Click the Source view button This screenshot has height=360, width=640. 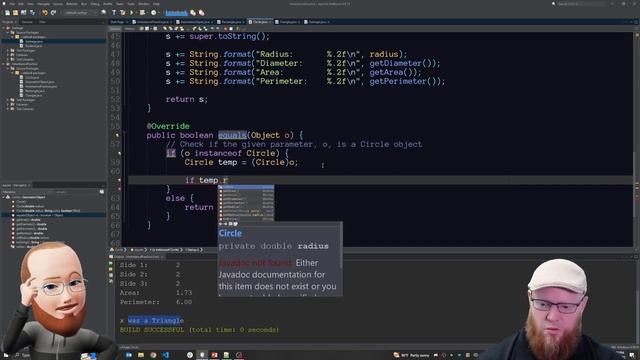click(x=116, y=29)
